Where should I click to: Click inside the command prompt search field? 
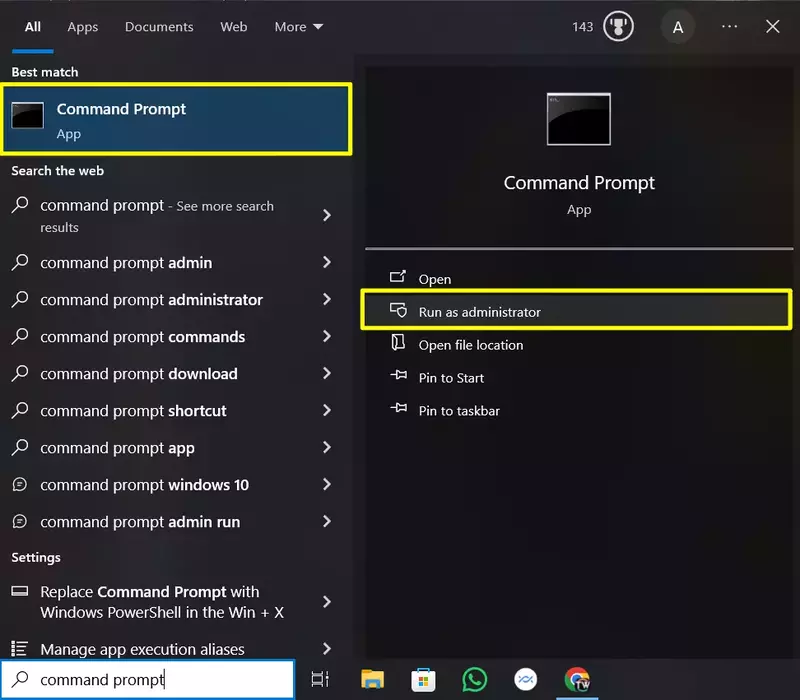(150, 678)
